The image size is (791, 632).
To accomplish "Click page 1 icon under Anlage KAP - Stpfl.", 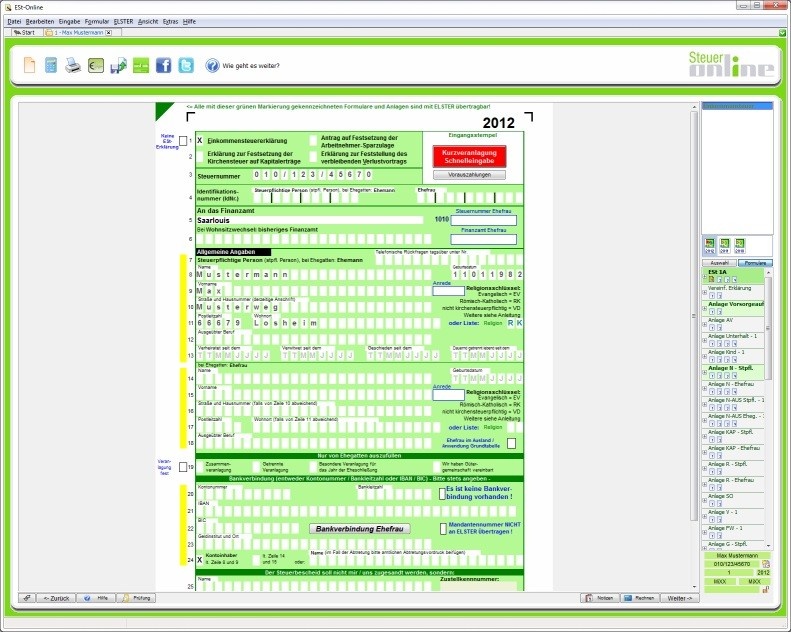I will [x=712, y=439].
